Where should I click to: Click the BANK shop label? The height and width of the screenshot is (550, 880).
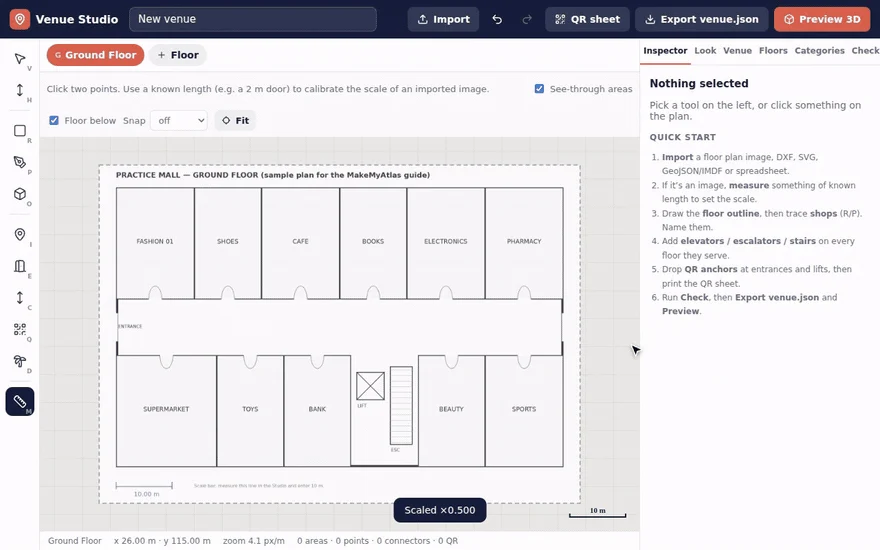coord(317,409)
